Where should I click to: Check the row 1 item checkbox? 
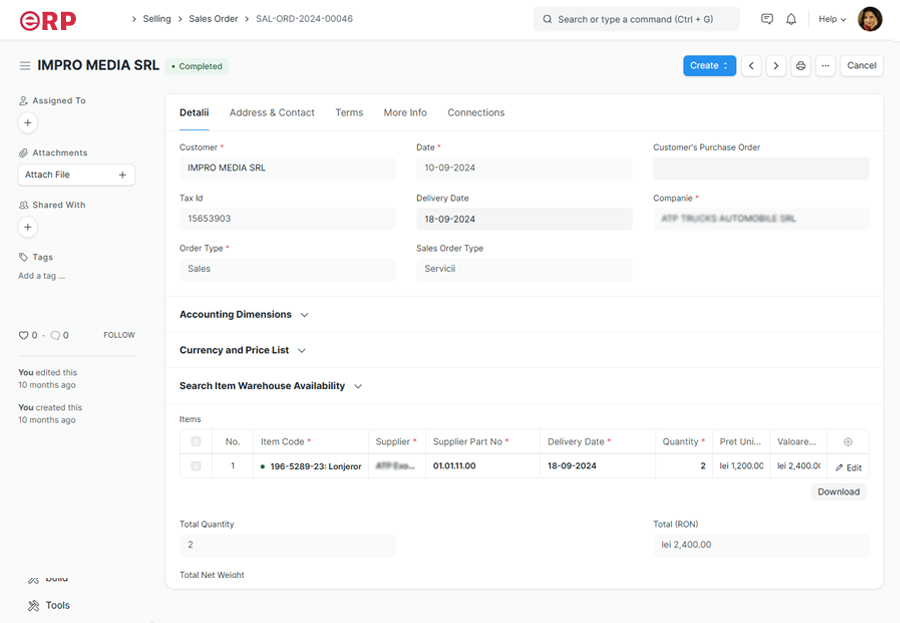[x=196, y=466]
